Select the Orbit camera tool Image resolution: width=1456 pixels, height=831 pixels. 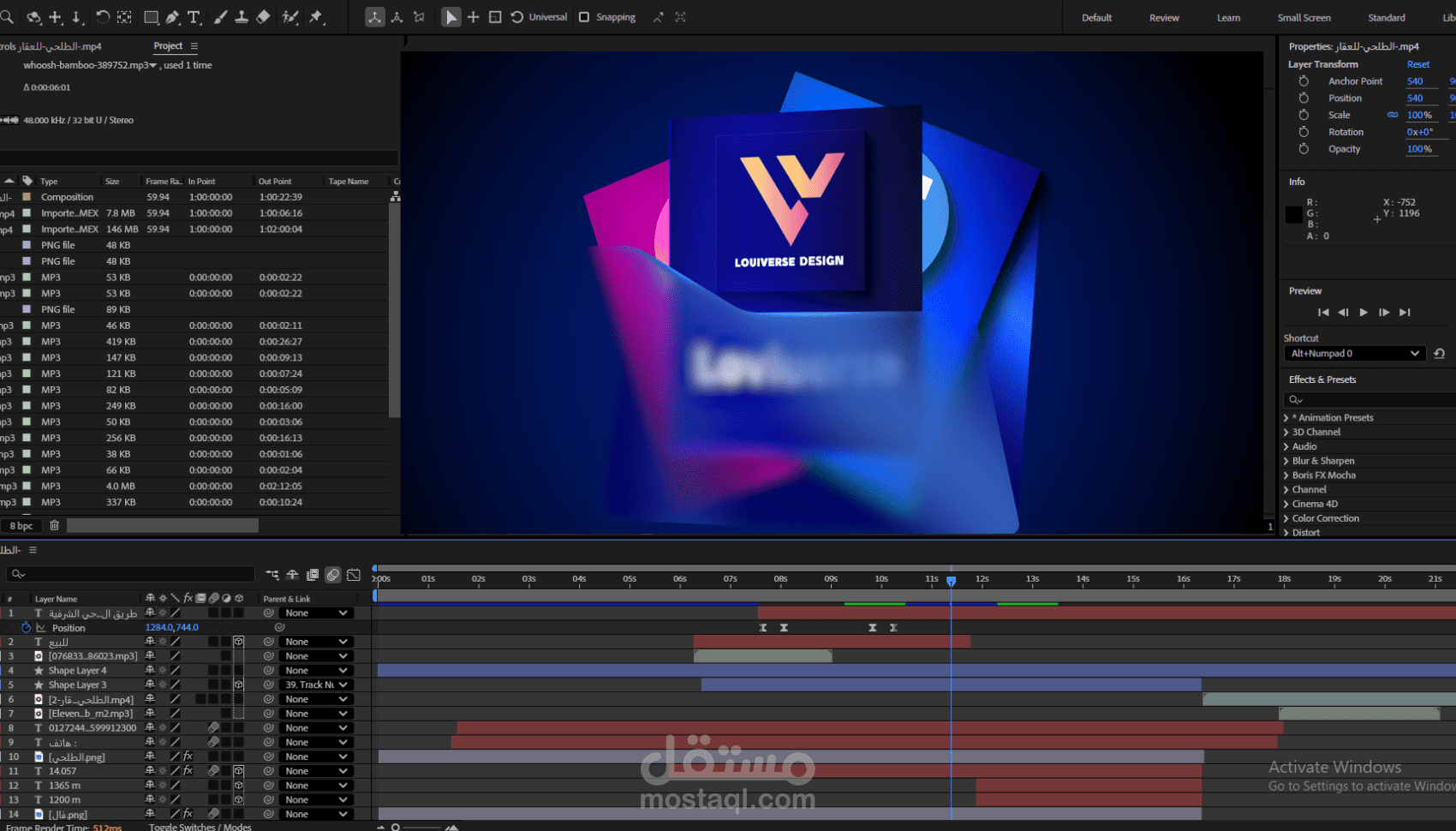(x=34, y=17)
